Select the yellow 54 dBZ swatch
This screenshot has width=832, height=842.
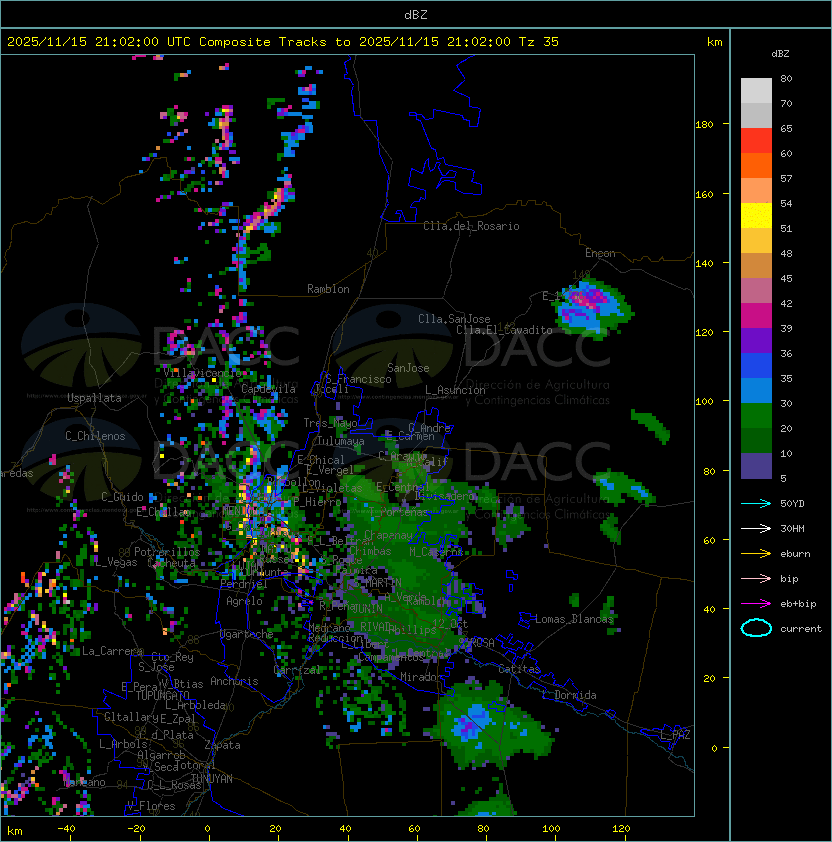[756, 216]
